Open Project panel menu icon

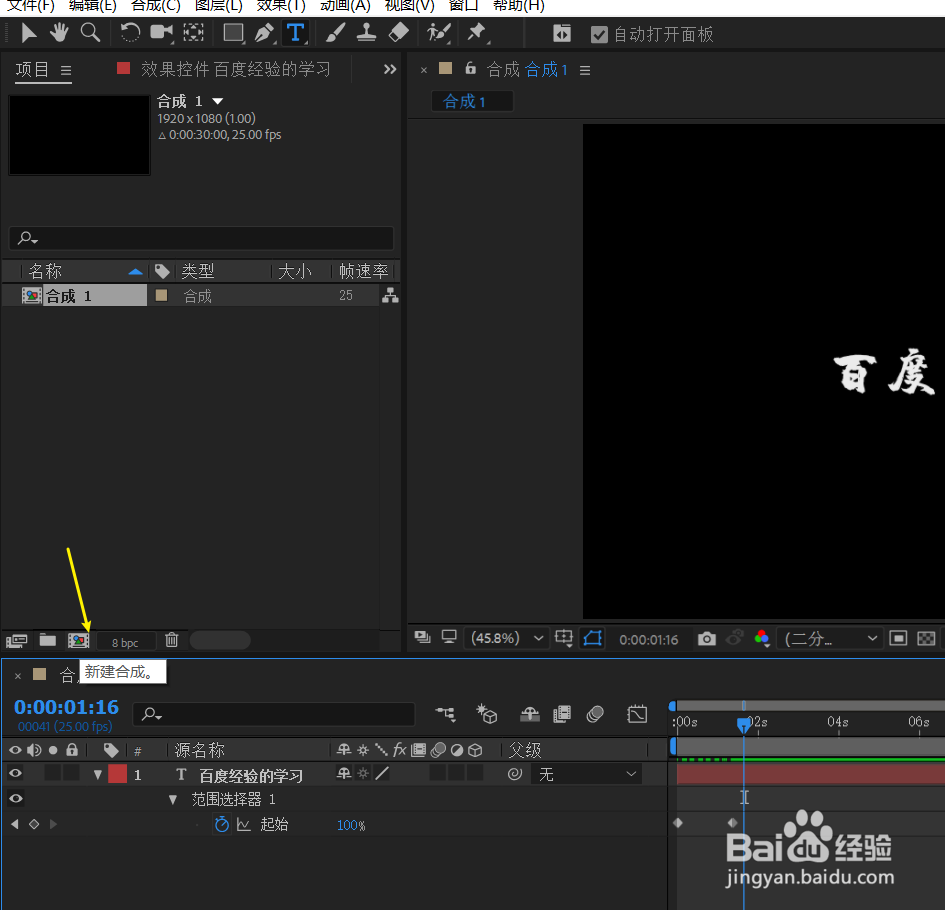click(x=66, y=71)
